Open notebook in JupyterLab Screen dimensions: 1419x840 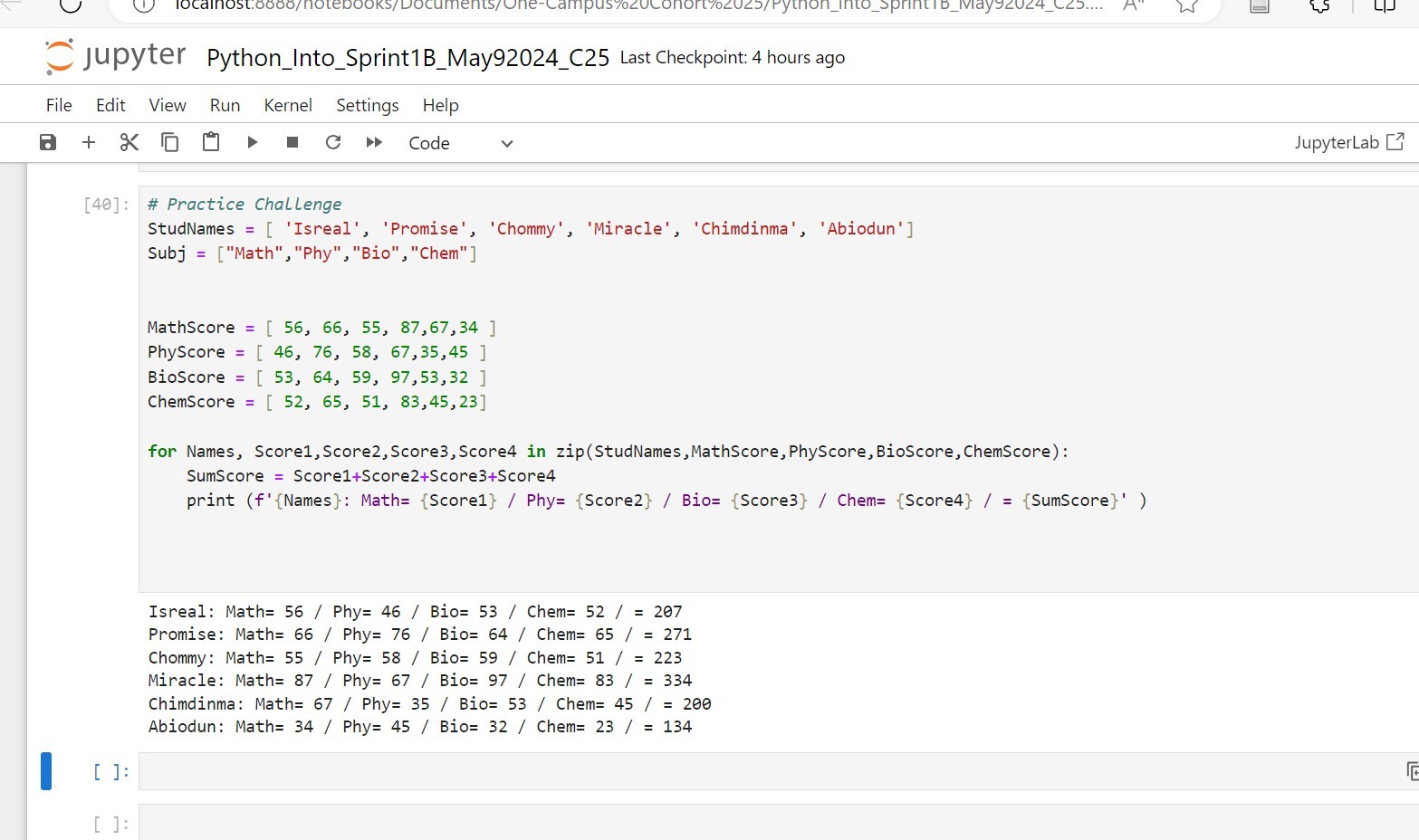pos(1349,142)
